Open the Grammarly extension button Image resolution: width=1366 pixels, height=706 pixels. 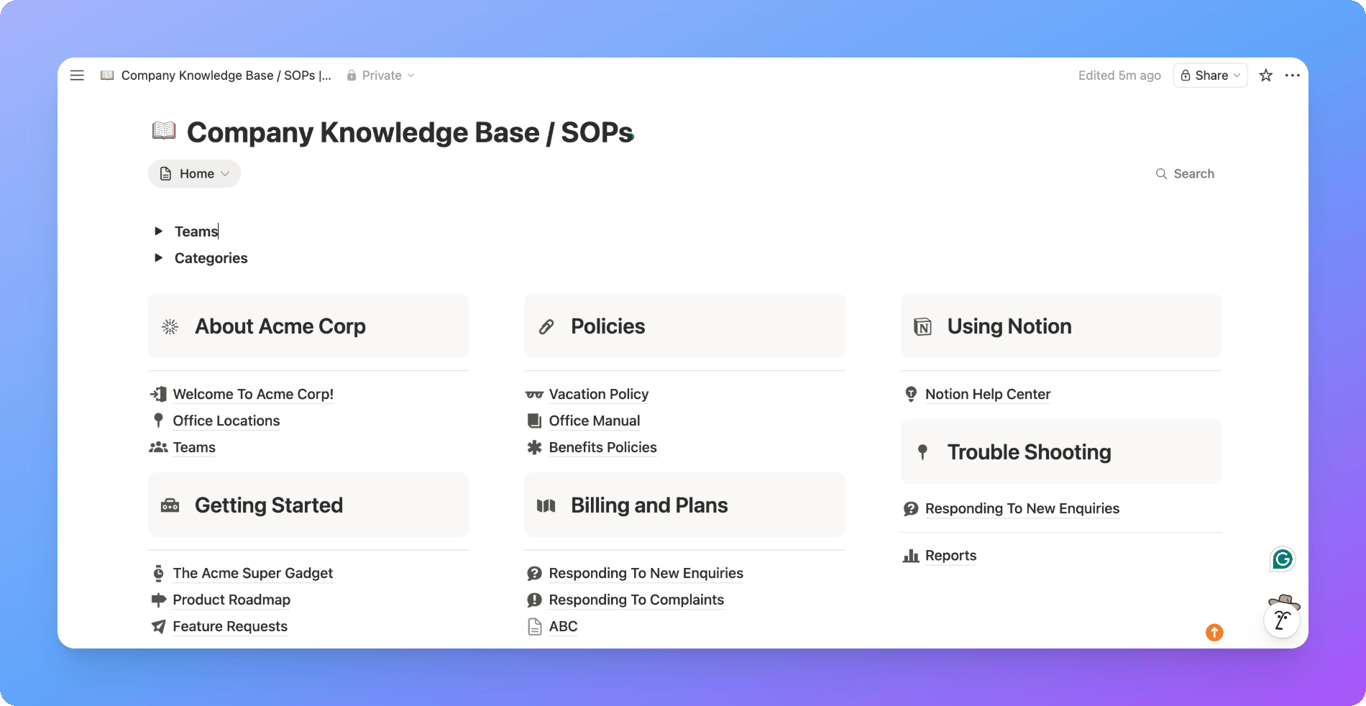click(1282, 559)
